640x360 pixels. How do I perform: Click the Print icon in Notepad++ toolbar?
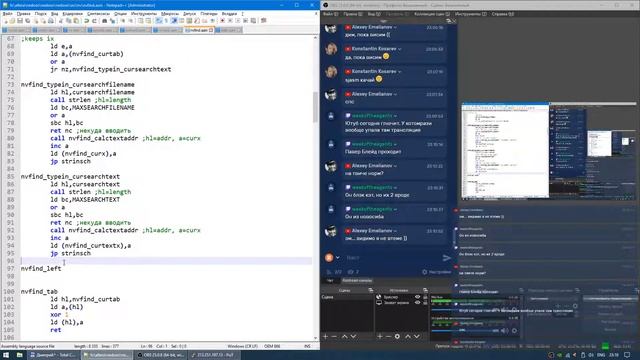click(51, 21)
